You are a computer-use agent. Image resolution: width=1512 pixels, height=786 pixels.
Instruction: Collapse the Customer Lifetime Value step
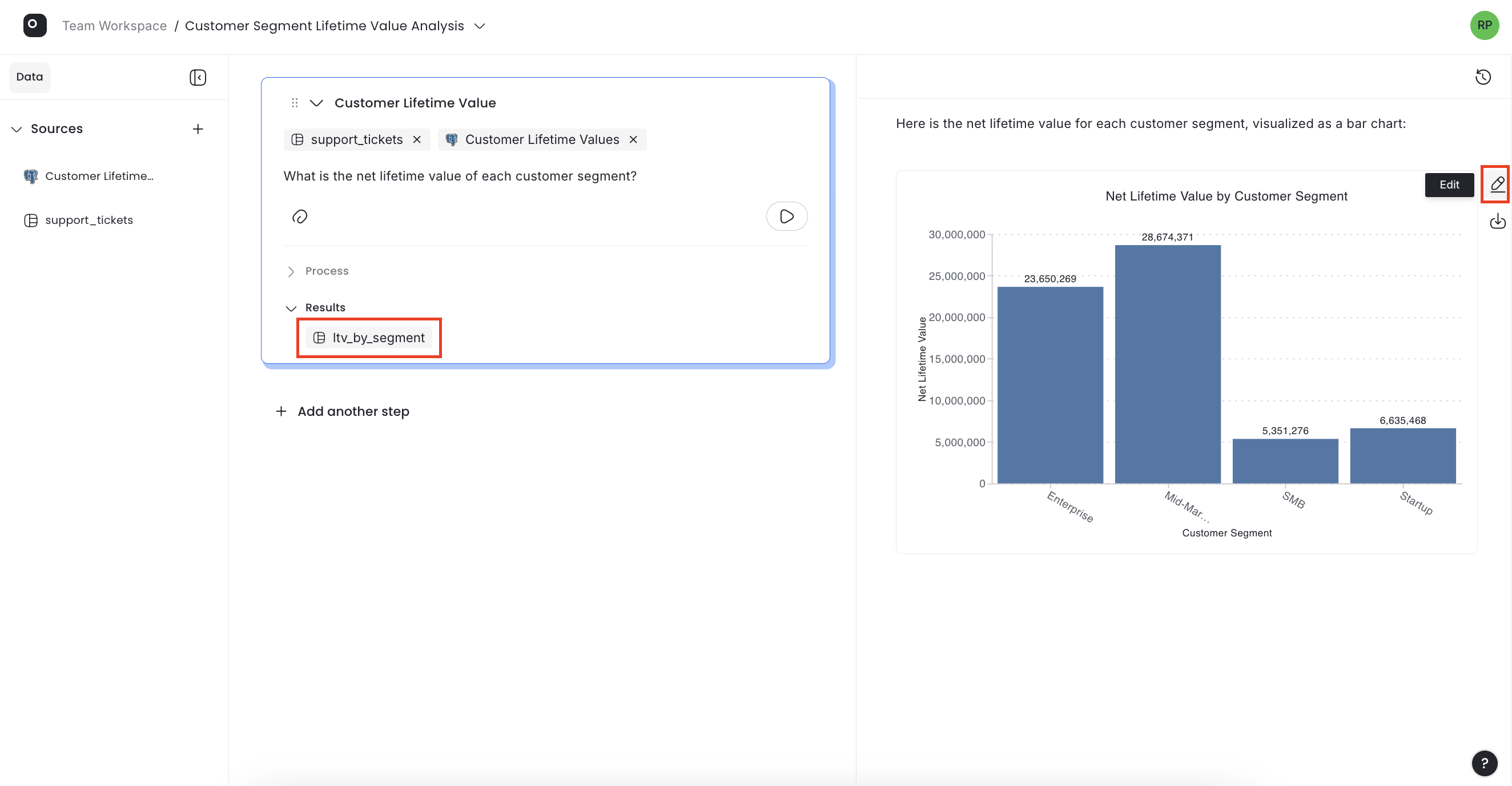[x=316, y=103]
